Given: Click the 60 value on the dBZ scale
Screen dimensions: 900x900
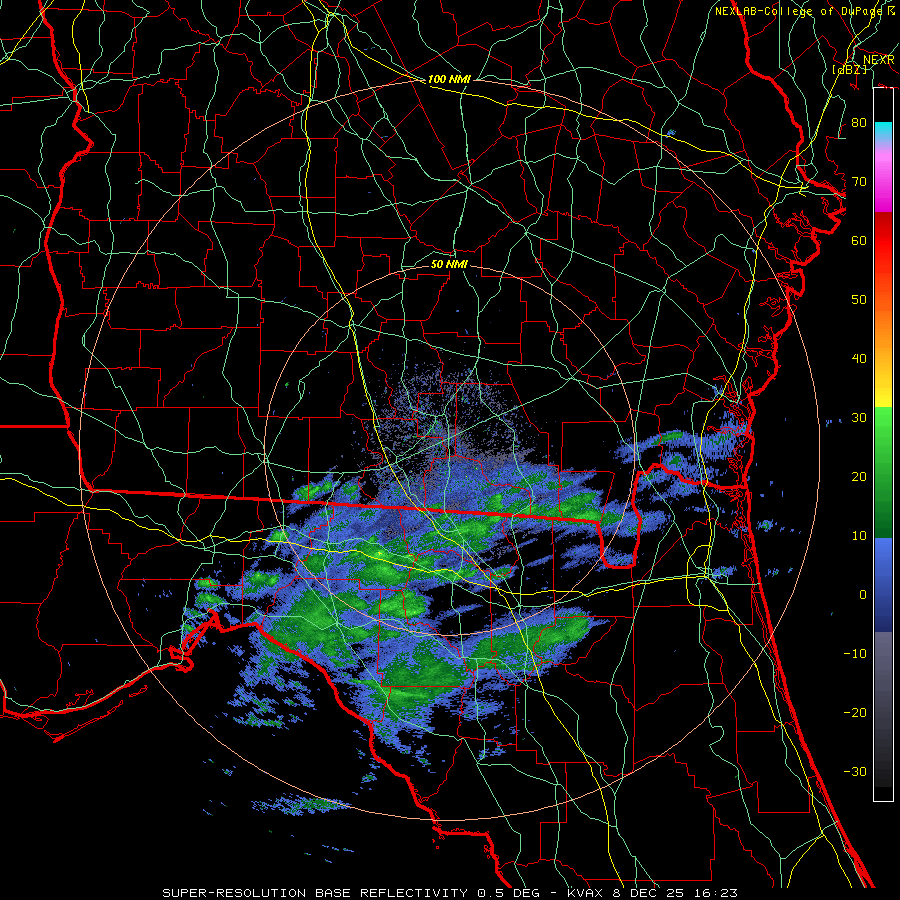Looking at the screenshot, I should [x=859, y=240].
